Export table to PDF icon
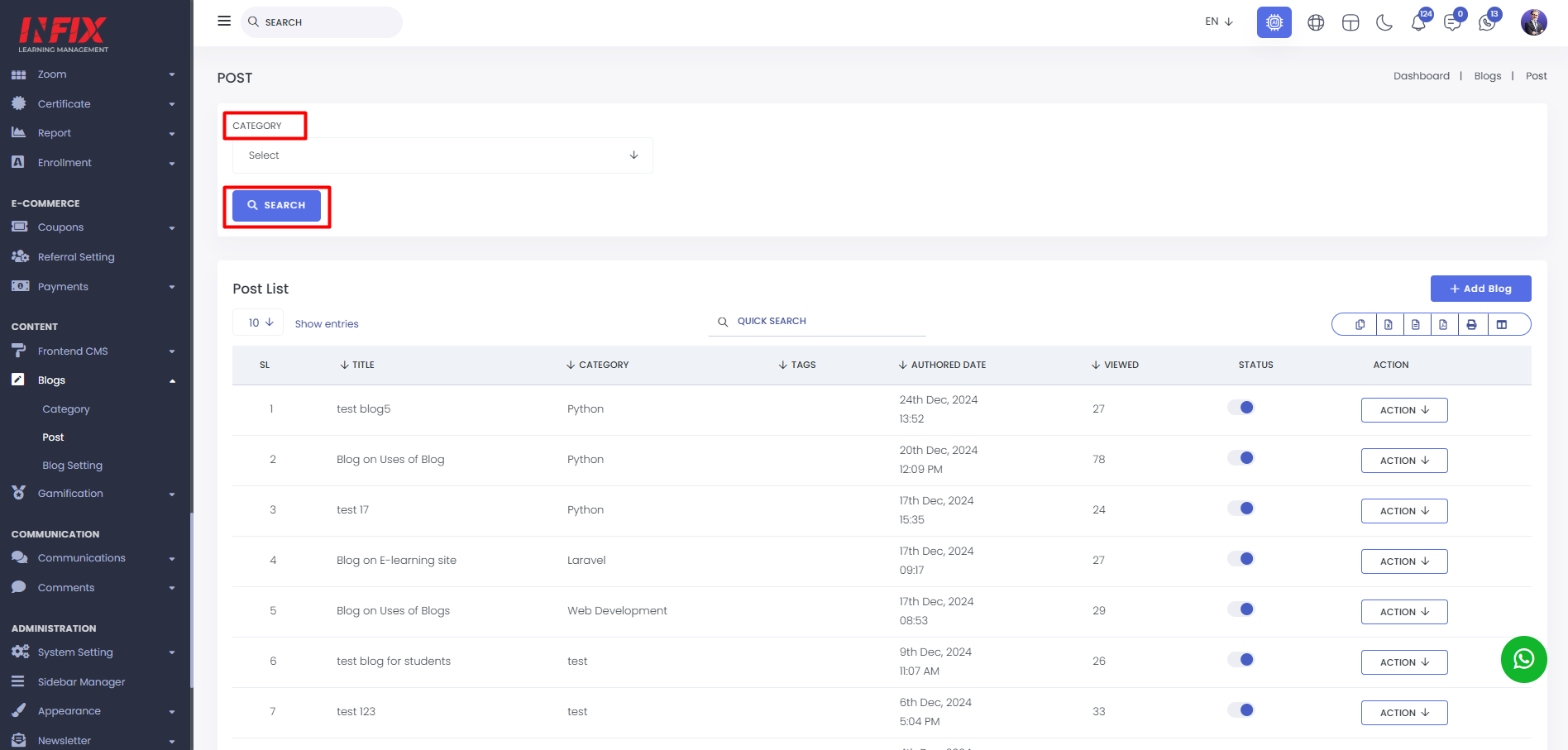Image resolution: width=1568 pixels, height=750 pixels. pos(1443,325)
